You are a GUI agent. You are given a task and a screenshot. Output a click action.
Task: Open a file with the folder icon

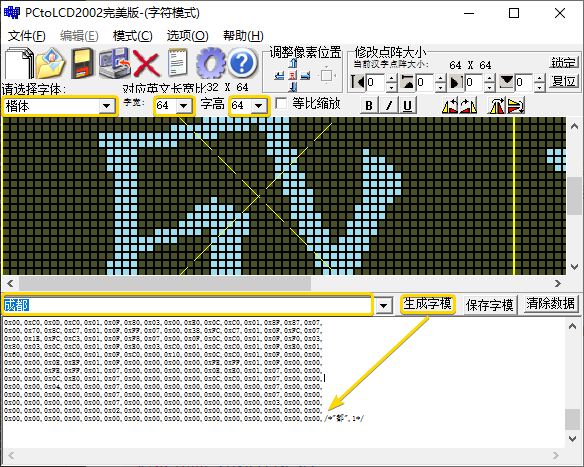click(x=51, y=63)
